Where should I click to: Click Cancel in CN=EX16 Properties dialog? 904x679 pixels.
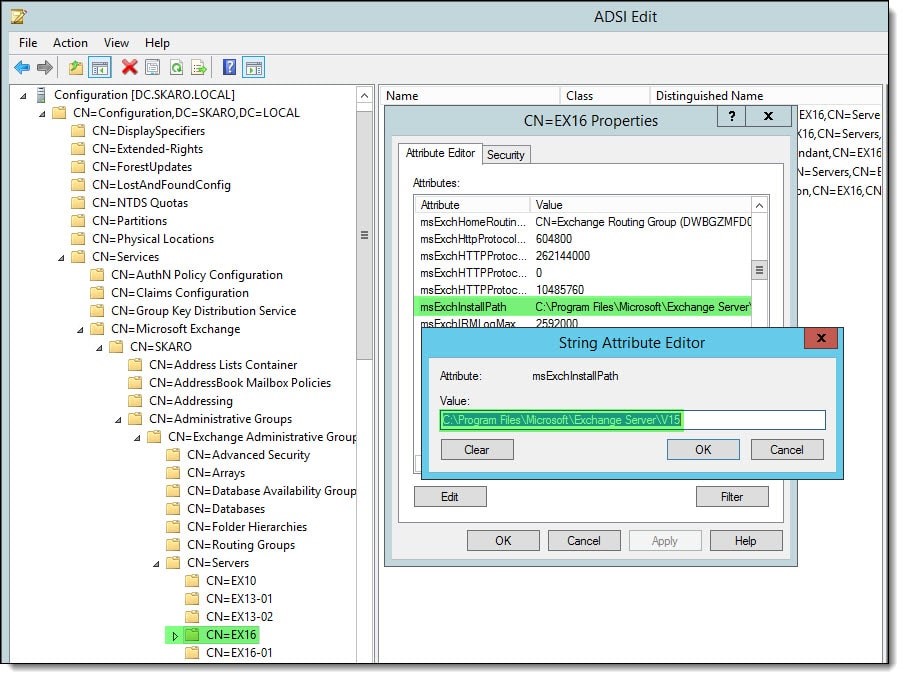point(583,541)
